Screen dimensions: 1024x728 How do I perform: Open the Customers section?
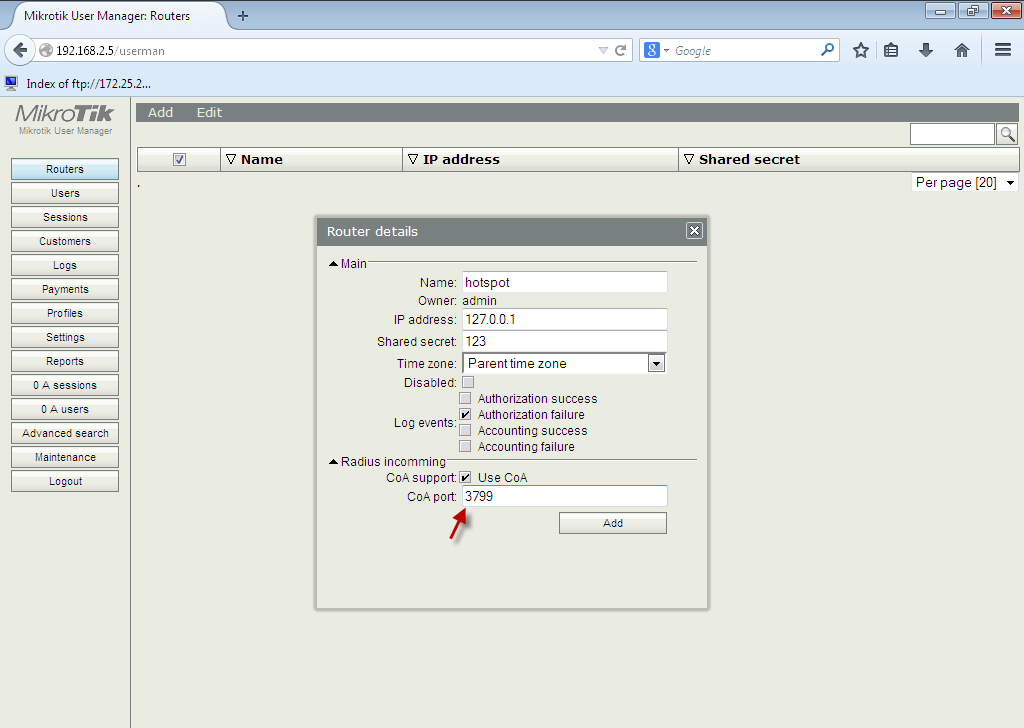click(65, 241)
